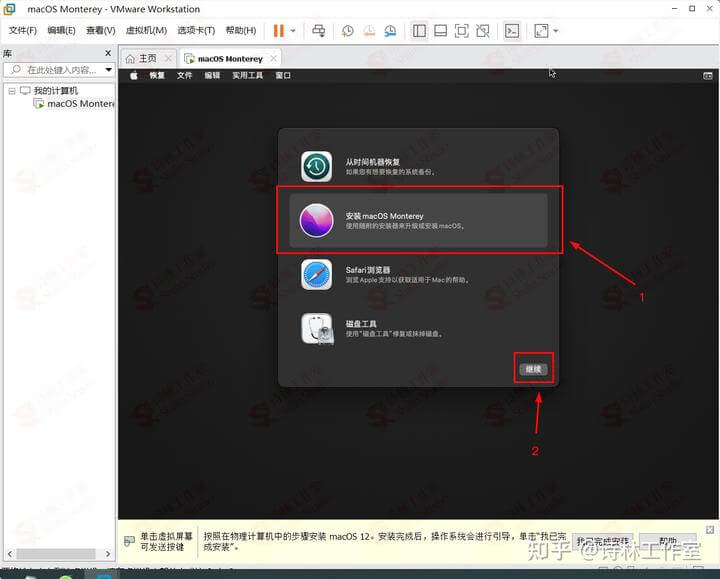Click the library horizontal scrollbar thumb

[x=56, y=554]
